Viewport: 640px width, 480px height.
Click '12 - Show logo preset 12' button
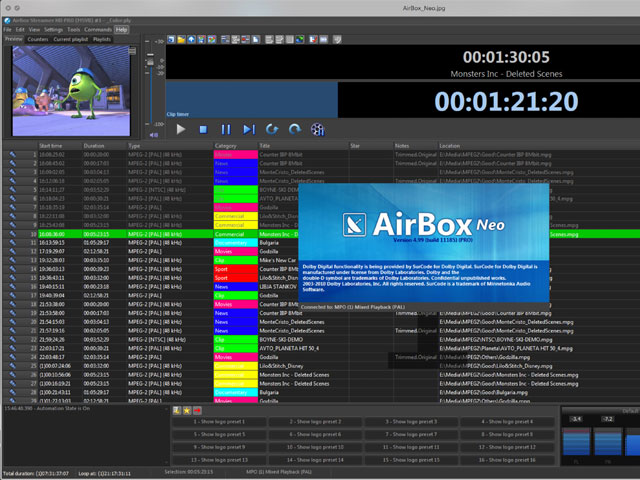[507, 447]
